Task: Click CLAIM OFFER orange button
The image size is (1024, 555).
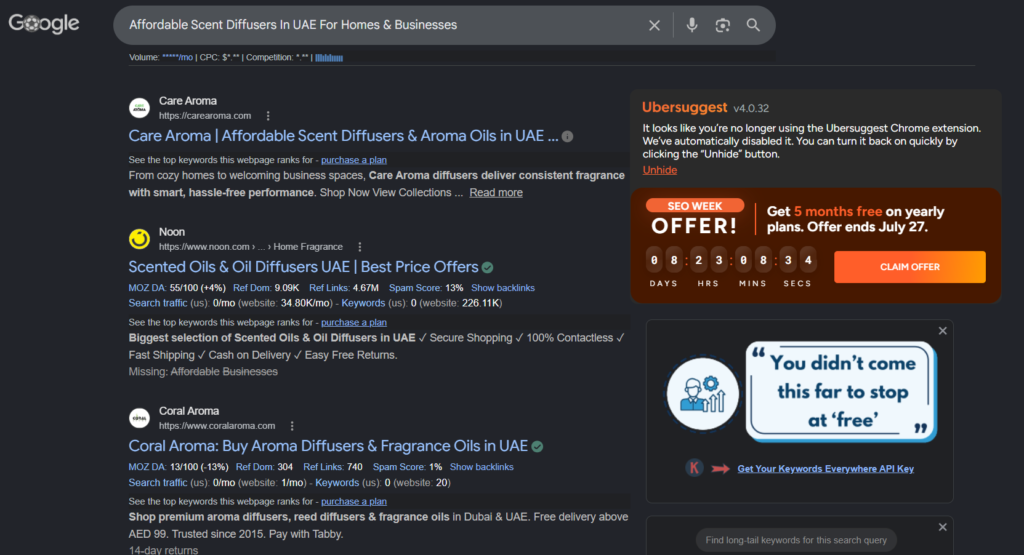Action: 910,267
